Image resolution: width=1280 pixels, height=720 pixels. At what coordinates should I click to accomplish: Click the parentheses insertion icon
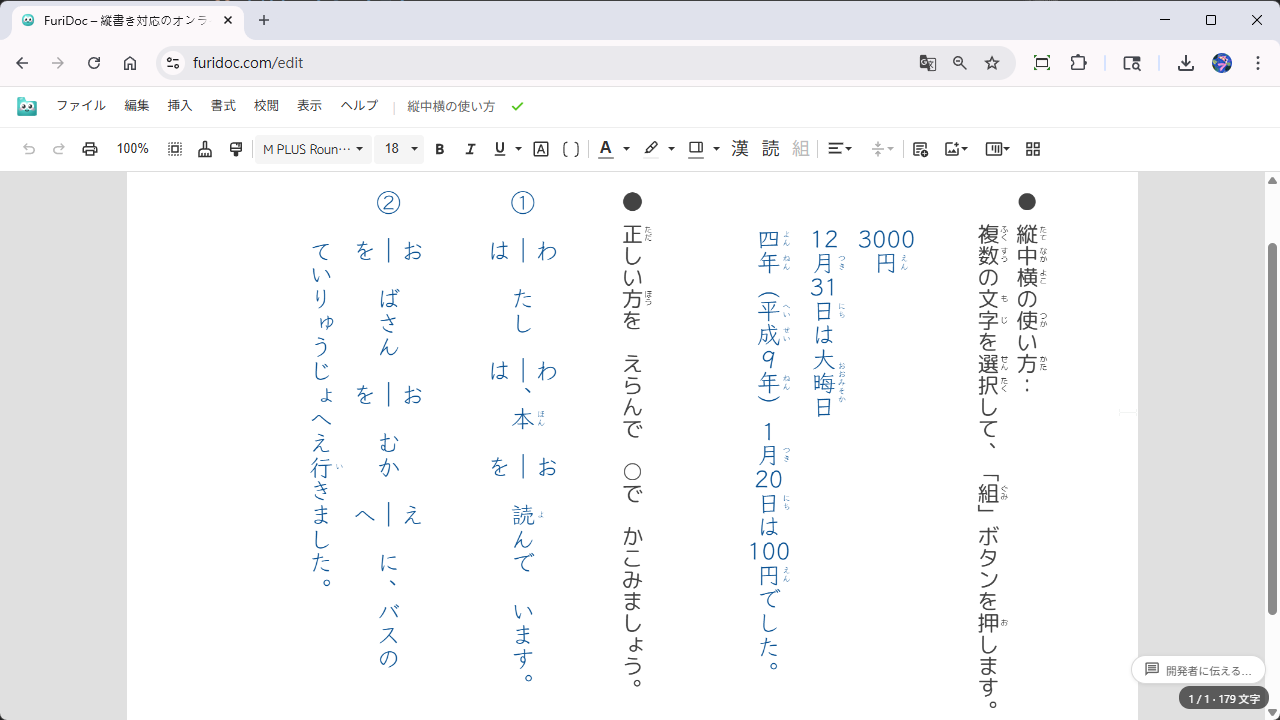[570, 148]
